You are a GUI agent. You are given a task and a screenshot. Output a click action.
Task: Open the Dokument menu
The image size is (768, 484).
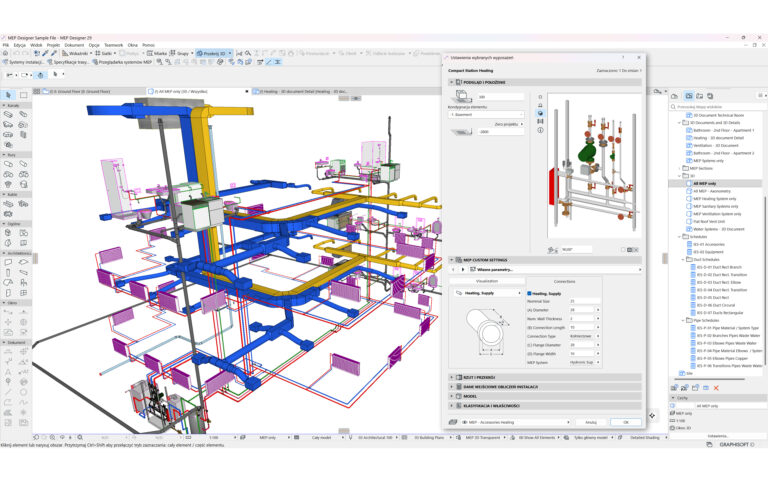pyautogui.click(x=74, y=45)
